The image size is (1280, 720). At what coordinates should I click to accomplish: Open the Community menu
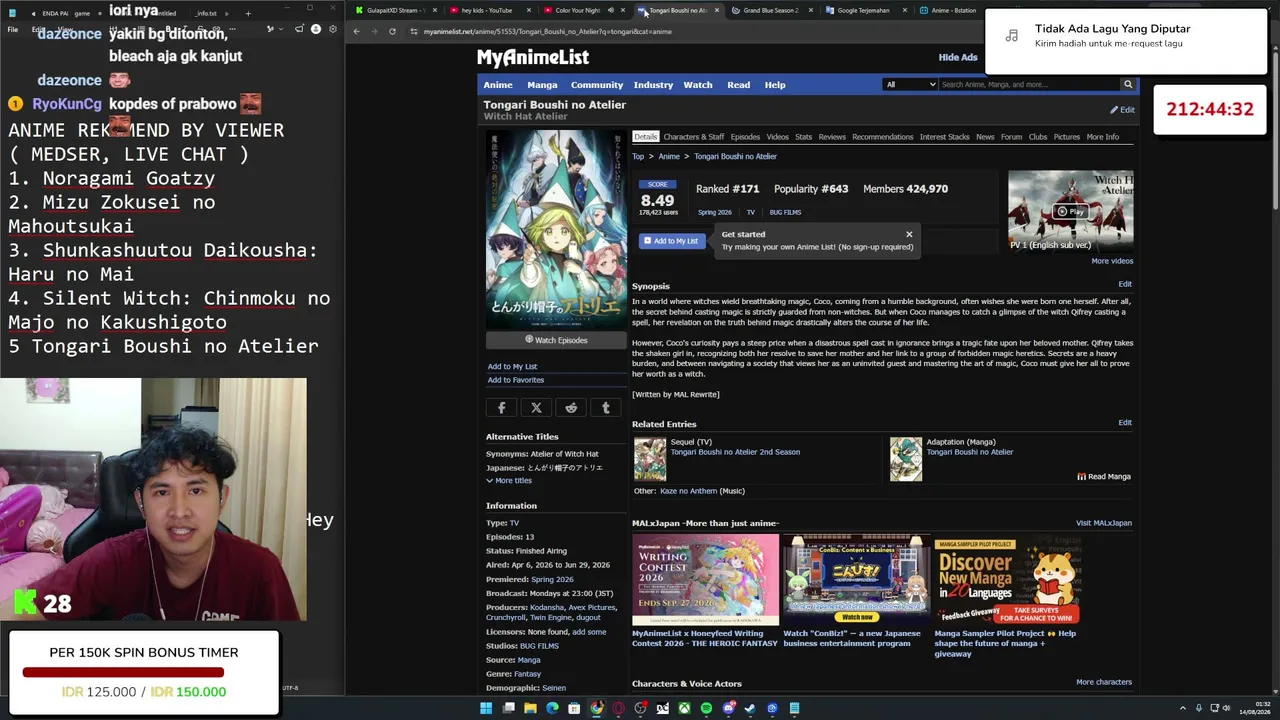[597, 85]
